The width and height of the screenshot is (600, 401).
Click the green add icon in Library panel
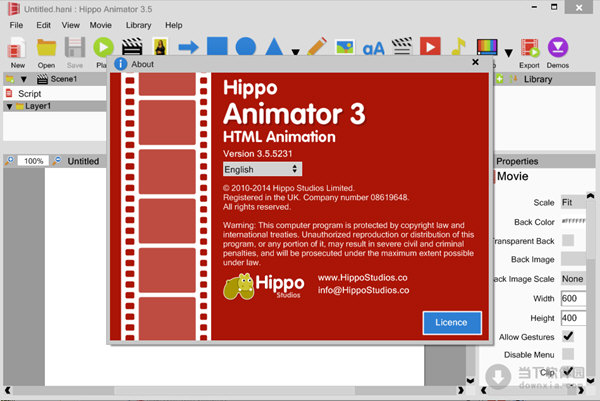point(499,79)
